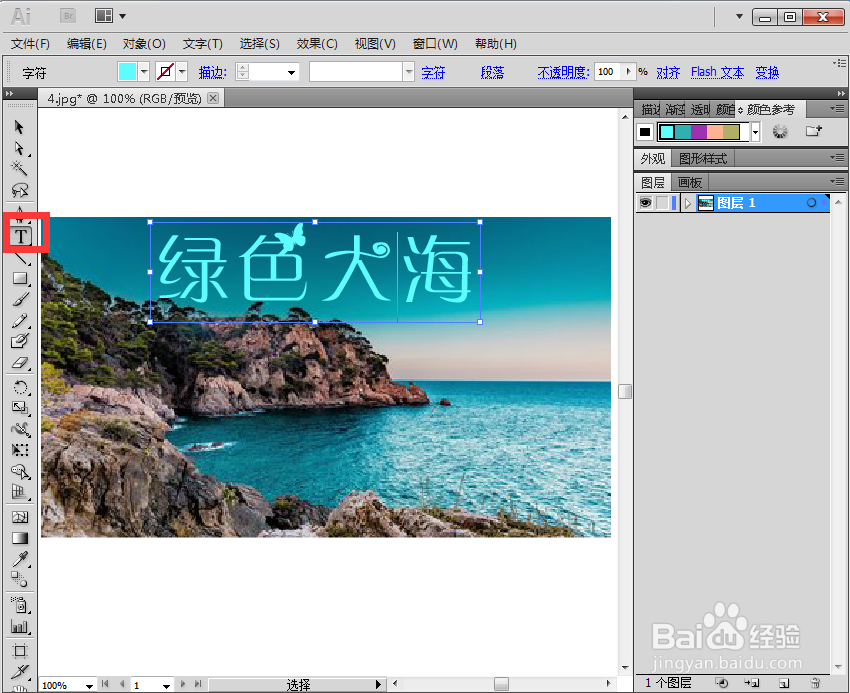Open the Layers panel options menu
This screenshot has height=693, width=850.
838,181
